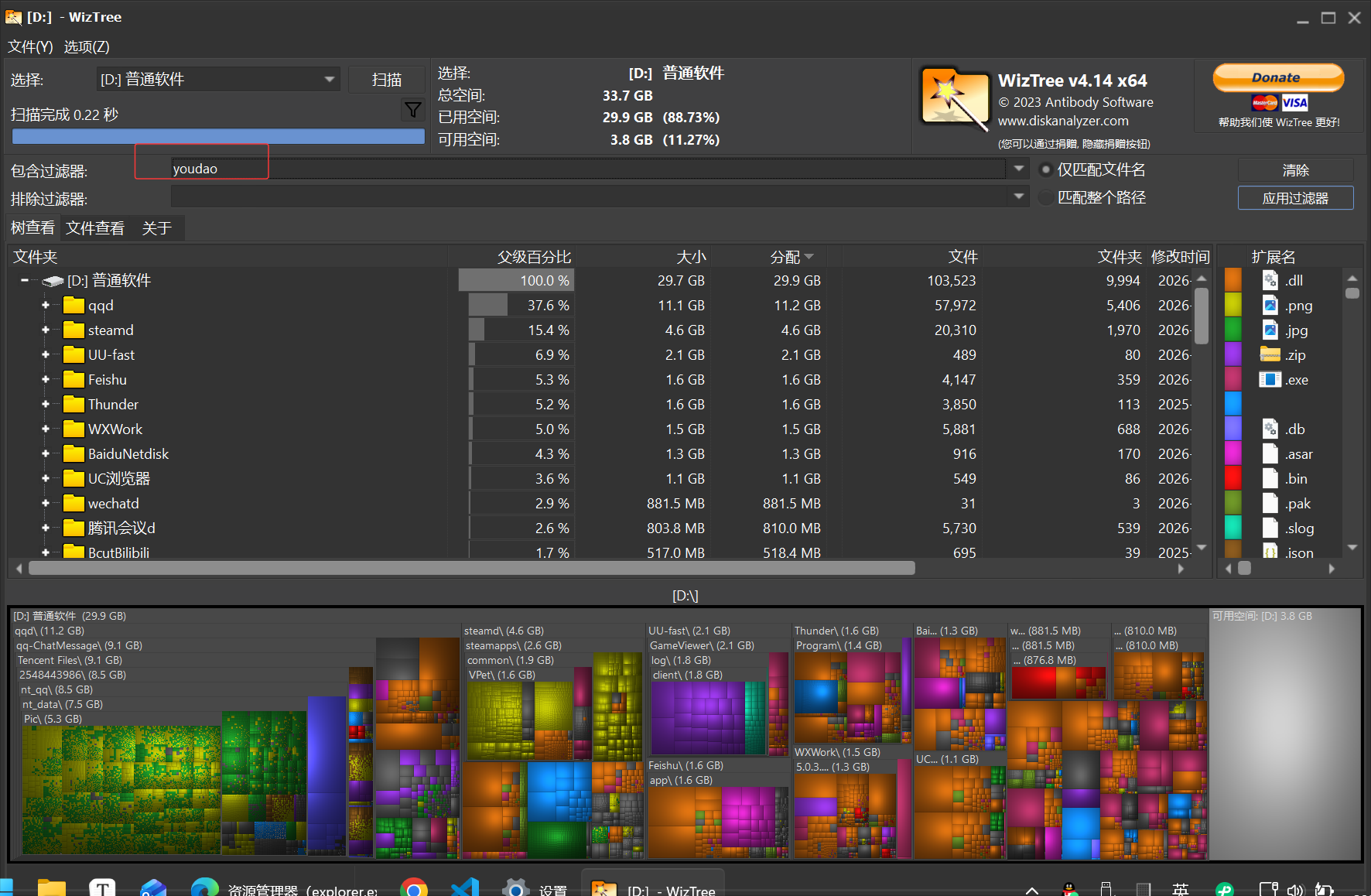Open Edge browser from the taskbar
The height and width of the screenshot is (896, 1371).
(x=205, y=889)
